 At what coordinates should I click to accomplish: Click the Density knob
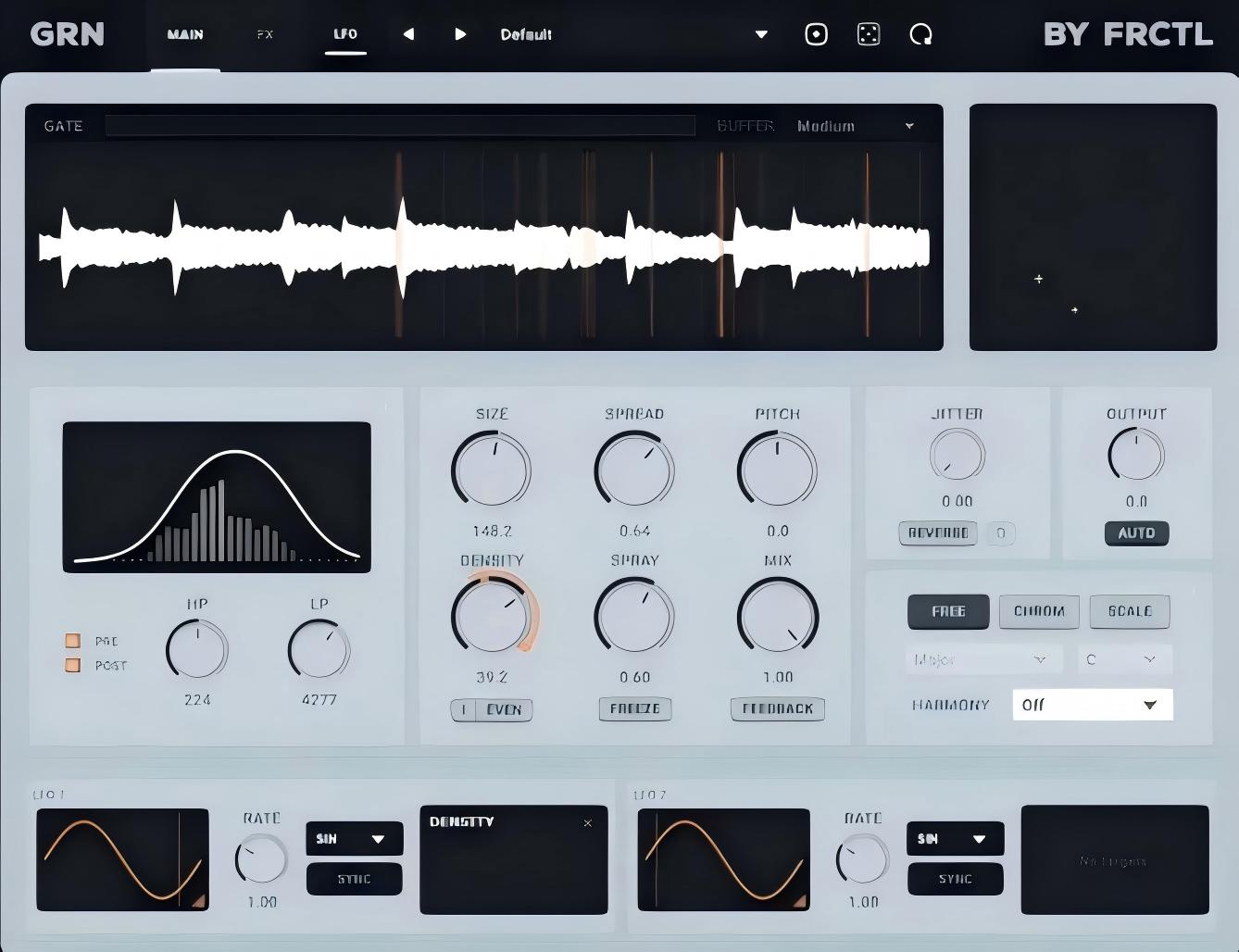tap(491, 615)
